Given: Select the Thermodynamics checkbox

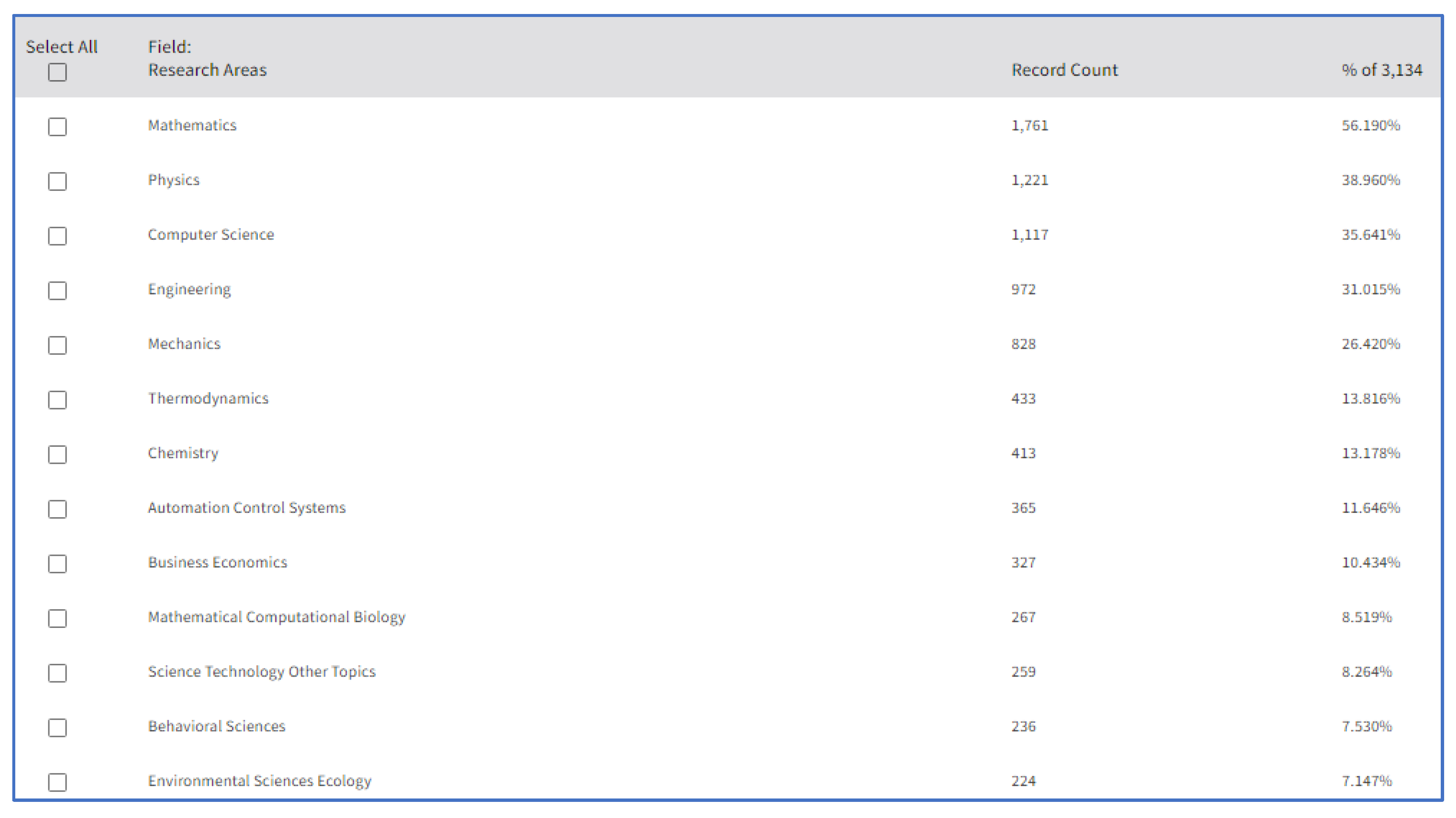Looking at the screenshot, I should coord(57,400).
